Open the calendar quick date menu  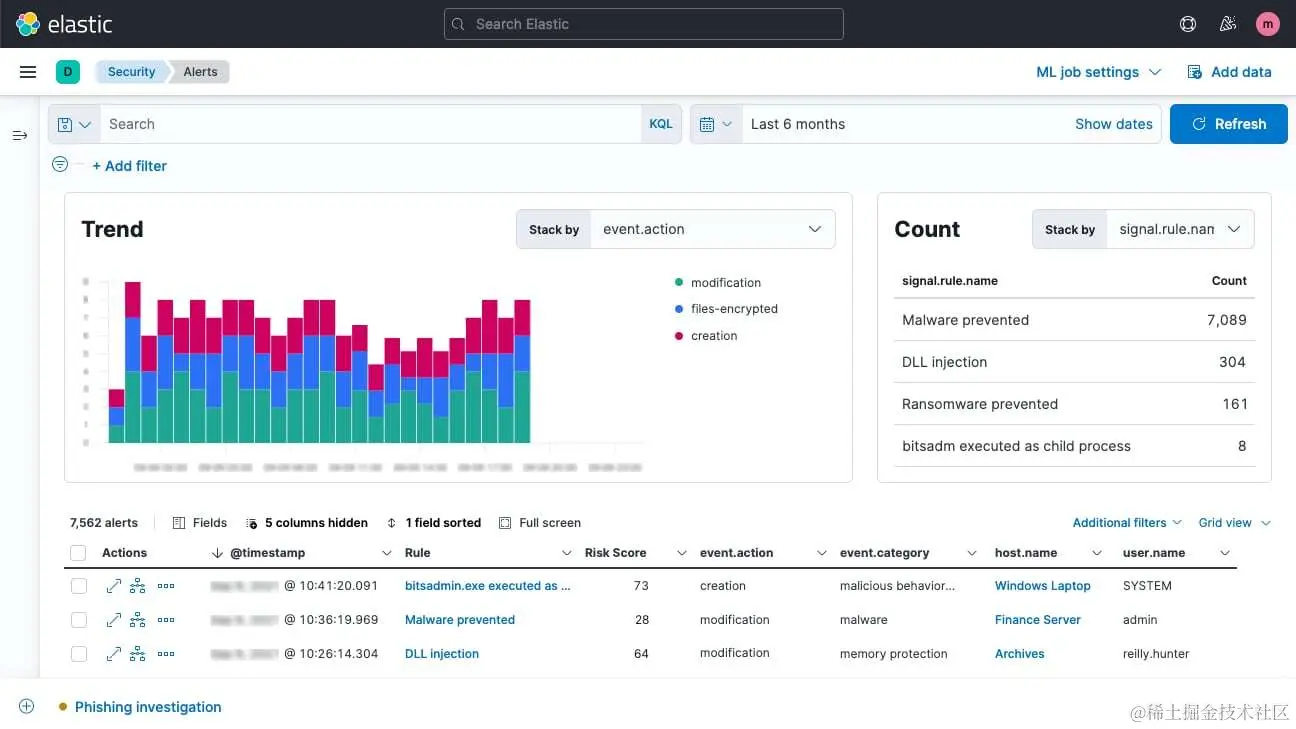pos(716,124)
